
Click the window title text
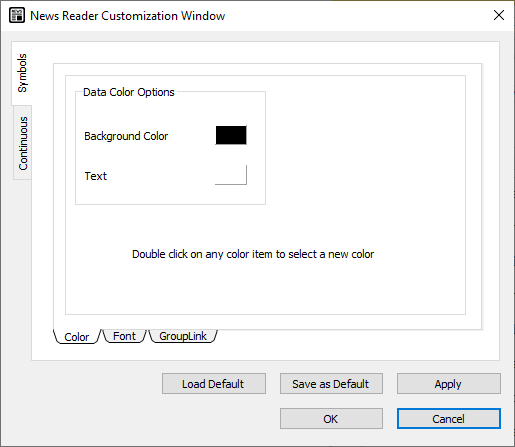click(x=128, y=16)
